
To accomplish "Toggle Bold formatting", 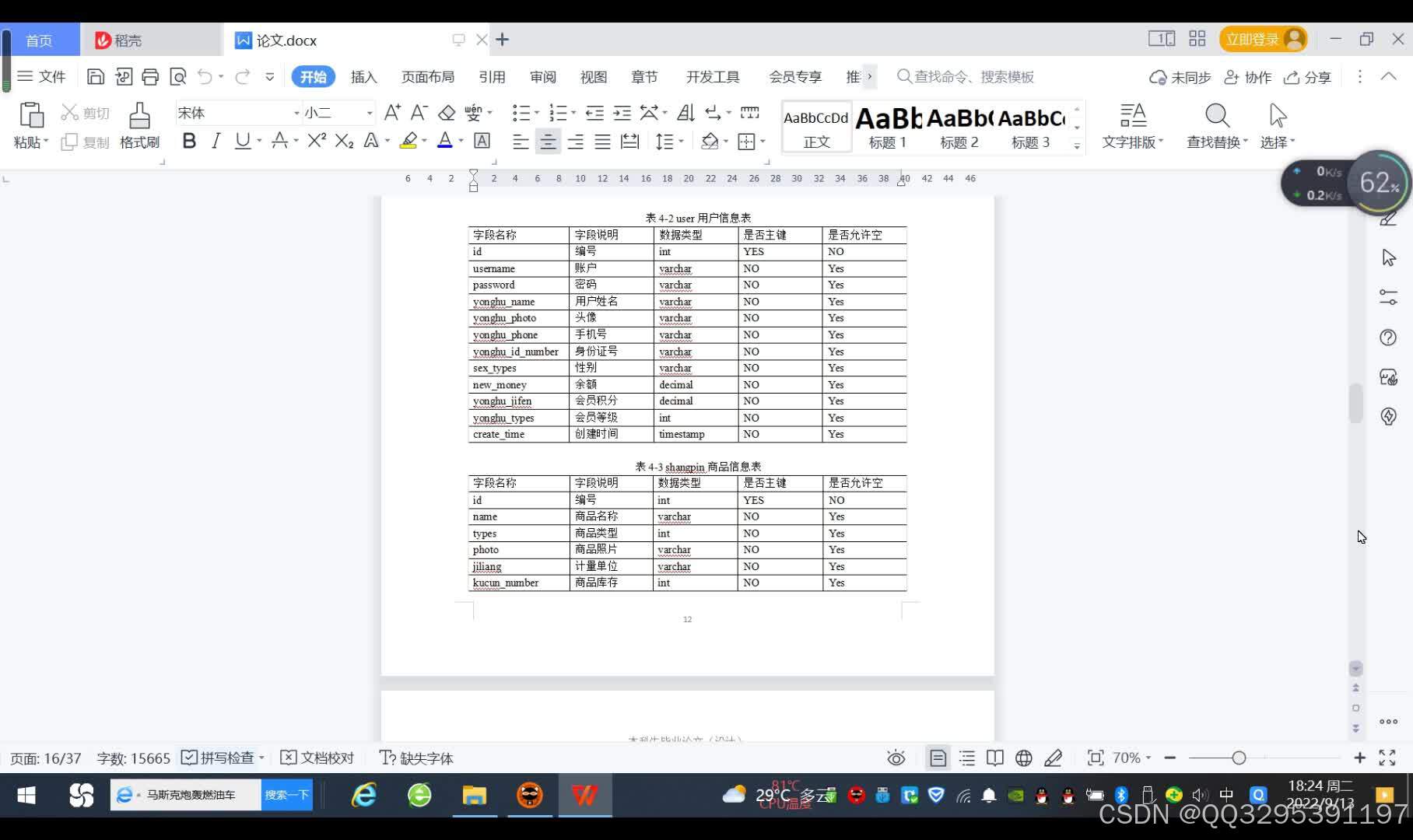I will point(189,141).
